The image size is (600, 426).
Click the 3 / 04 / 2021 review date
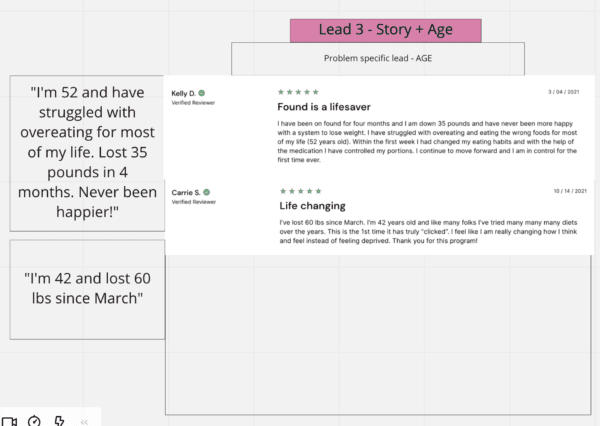click(564, 92)
